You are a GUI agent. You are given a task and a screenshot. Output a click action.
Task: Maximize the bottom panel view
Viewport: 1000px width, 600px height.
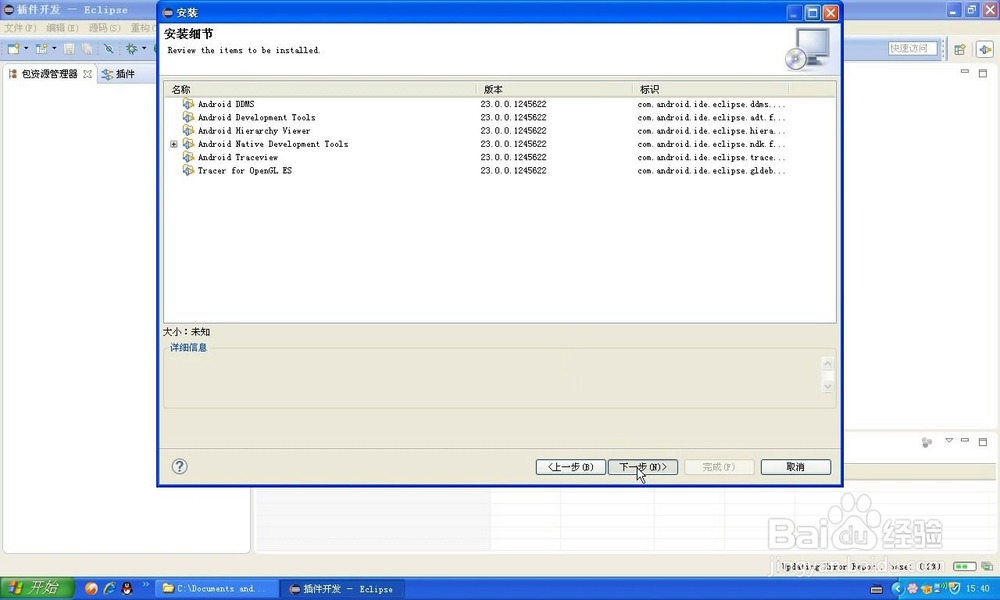[x=983, y=441]
